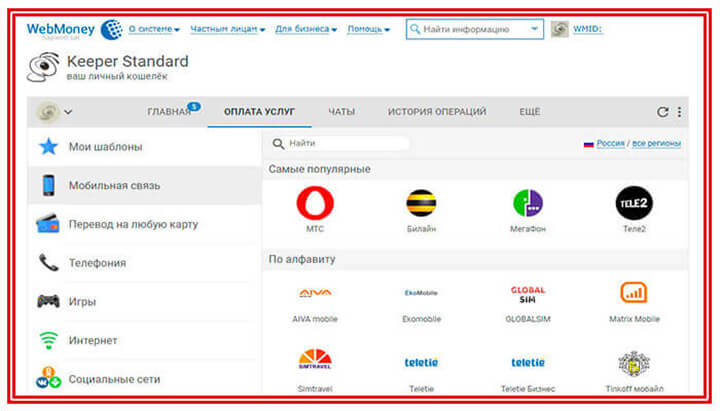This screenshot has width=720, height=411.
Task: Open the AIVA mobile logo
Action: [x=315, y=293]
